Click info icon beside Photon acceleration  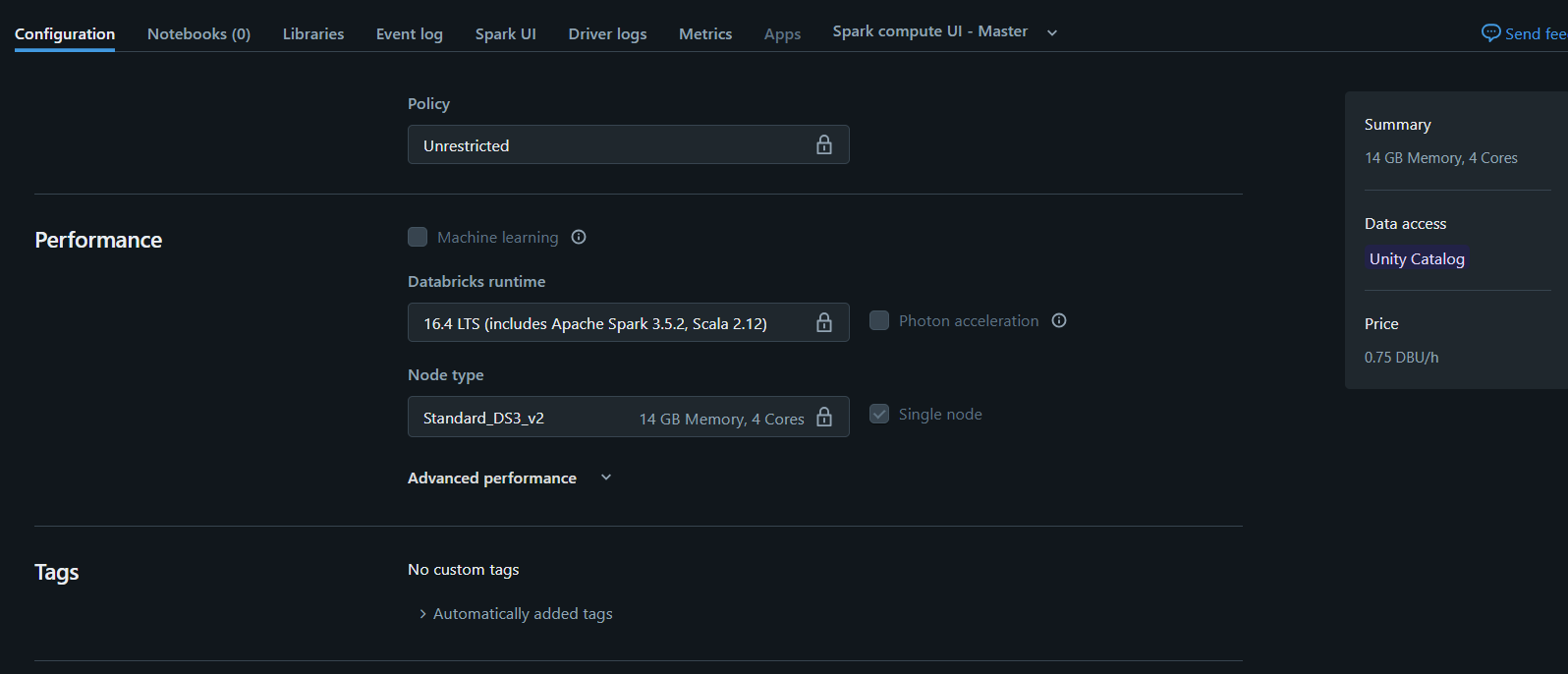pyautogui.click(x=1059, y=320)
